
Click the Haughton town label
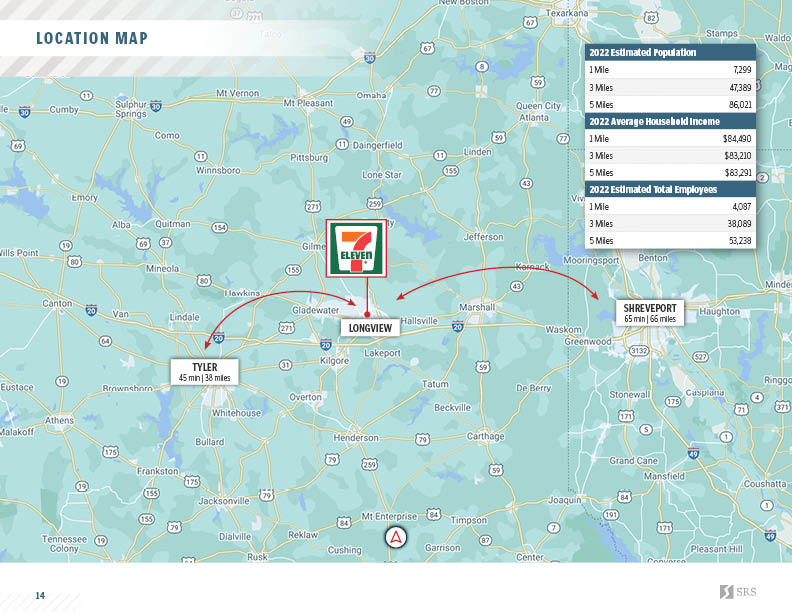click(x=719, y=312)
